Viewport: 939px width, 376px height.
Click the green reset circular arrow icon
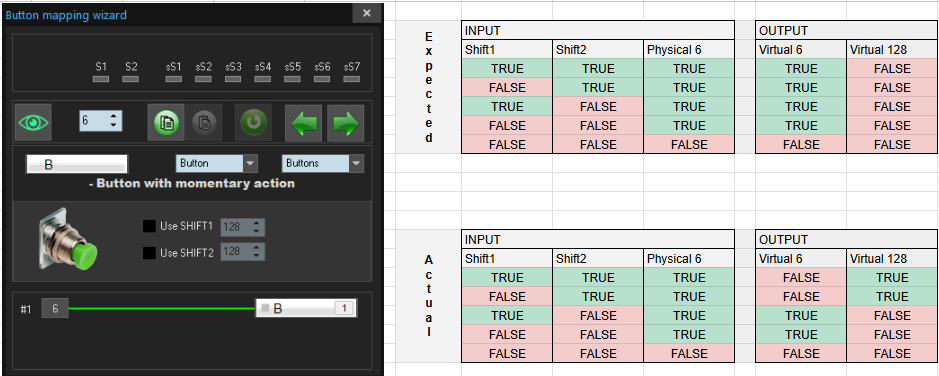pyautogui.click(x=253, y=123)
